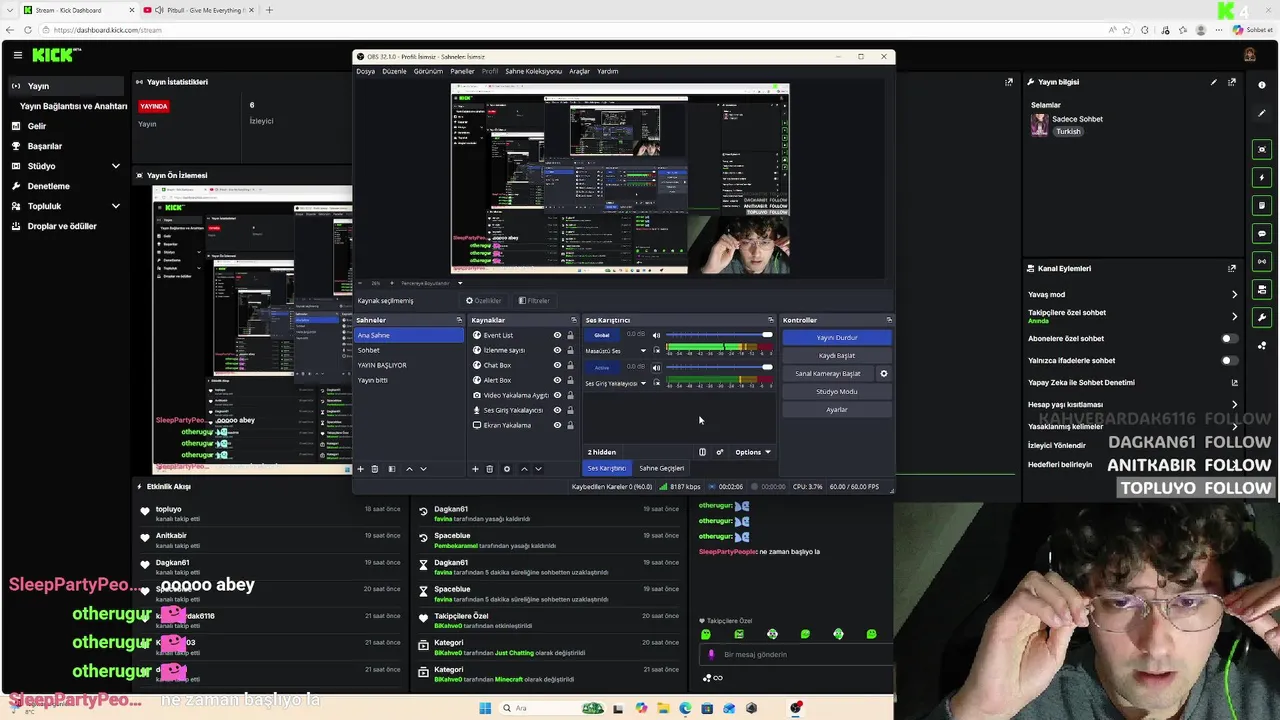This screenshot has width=1280, height=720.
Task: Hide the Event List source
Action: (x=557, y=335)
